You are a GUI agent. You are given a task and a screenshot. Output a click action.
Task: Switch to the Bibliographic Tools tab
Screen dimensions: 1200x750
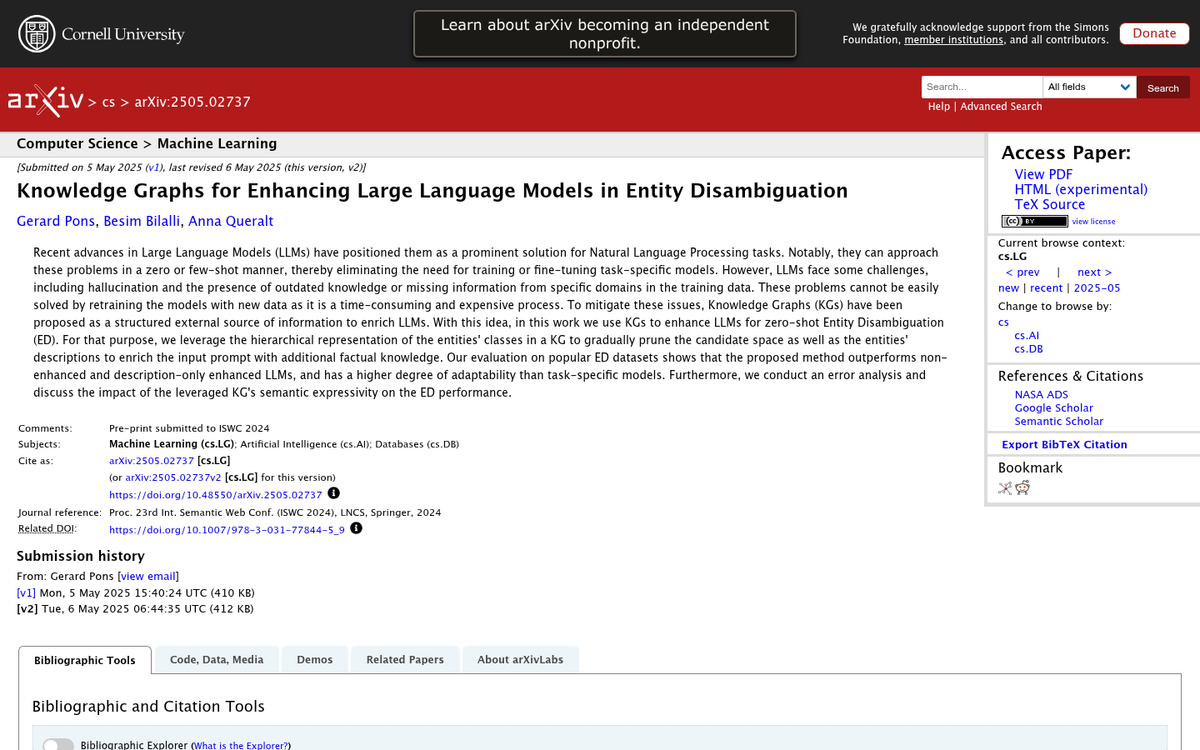[x=85, y=660]
